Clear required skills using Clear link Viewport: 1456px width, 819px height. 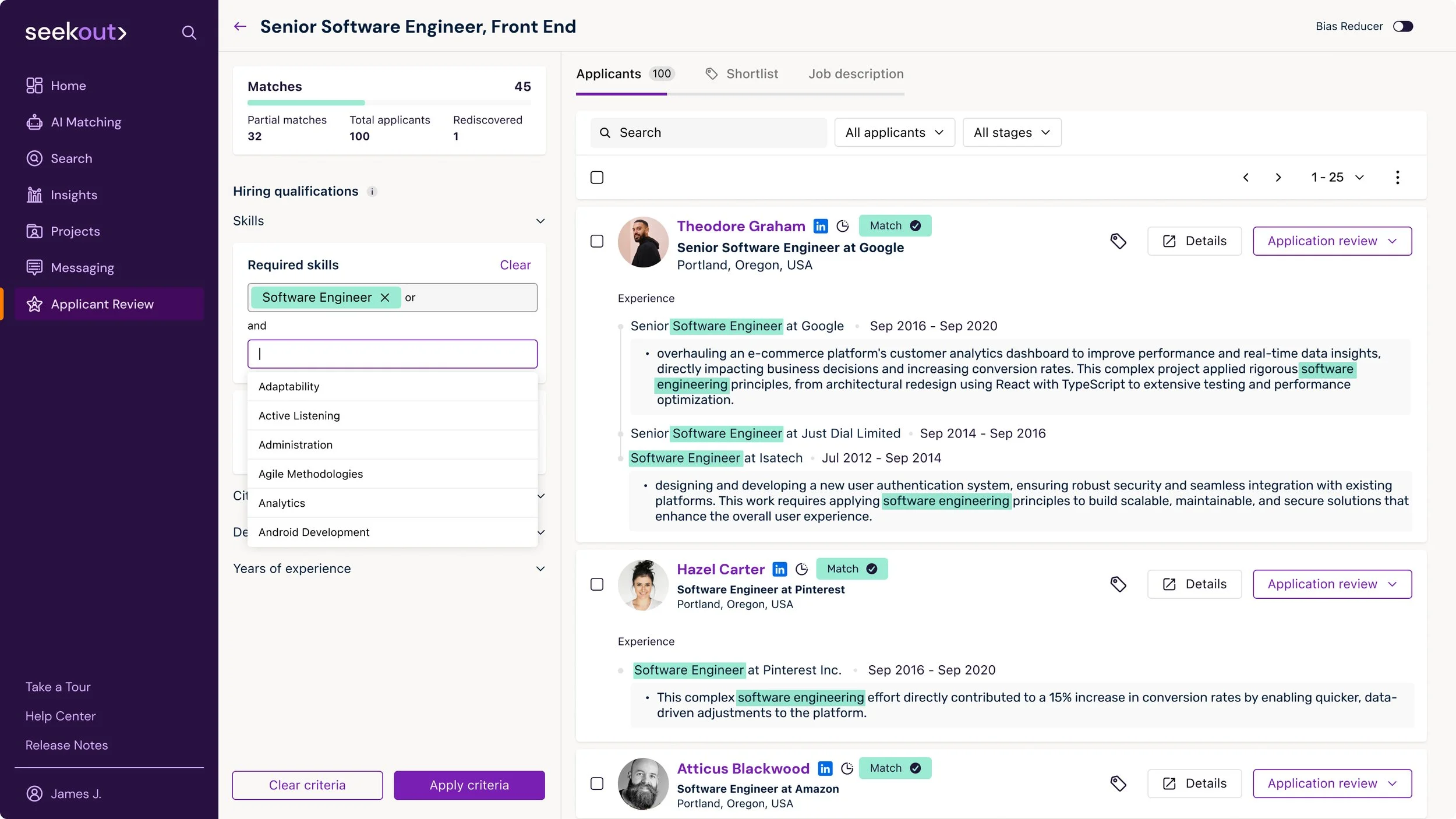[x=515, y=265]
